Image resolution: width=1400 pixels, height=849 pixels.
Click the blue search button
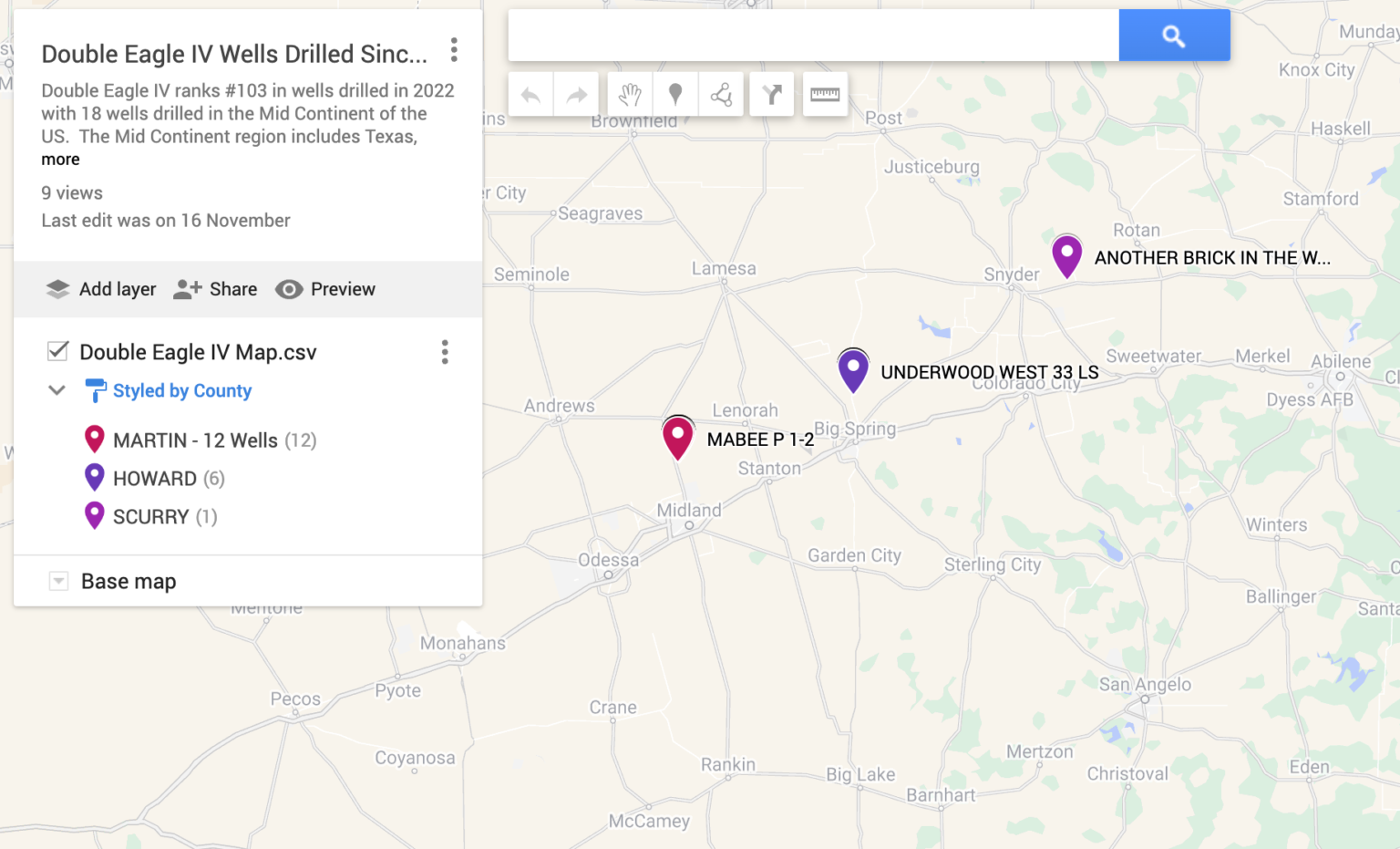tap(1174, 36)
